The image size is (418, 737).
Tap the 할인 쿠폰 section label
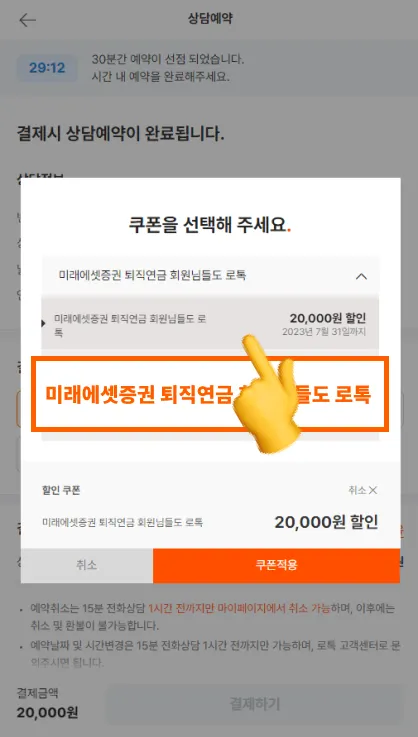61,490
